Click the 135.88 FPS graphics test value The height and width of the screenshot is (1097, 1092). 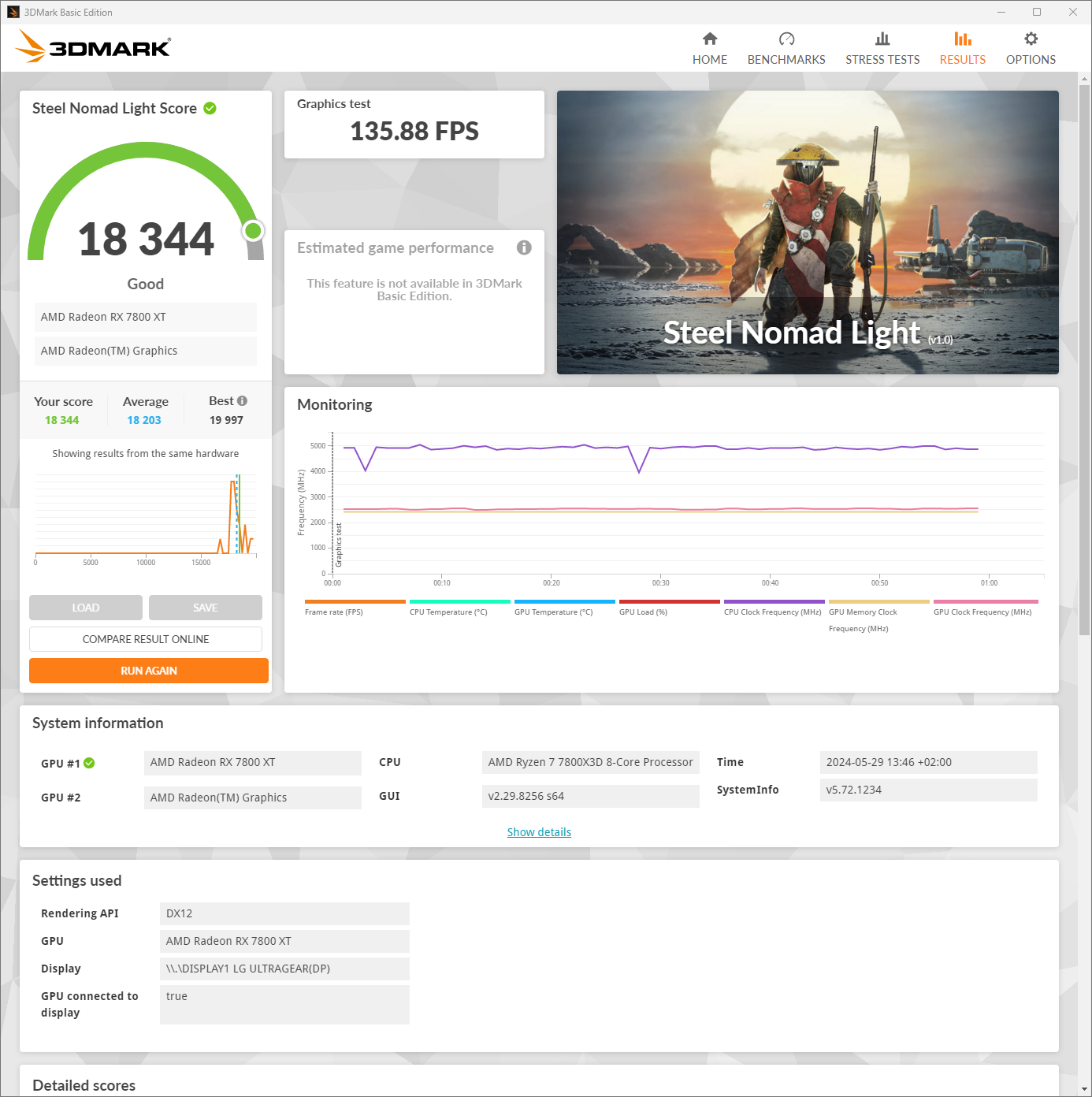[414, 131]
